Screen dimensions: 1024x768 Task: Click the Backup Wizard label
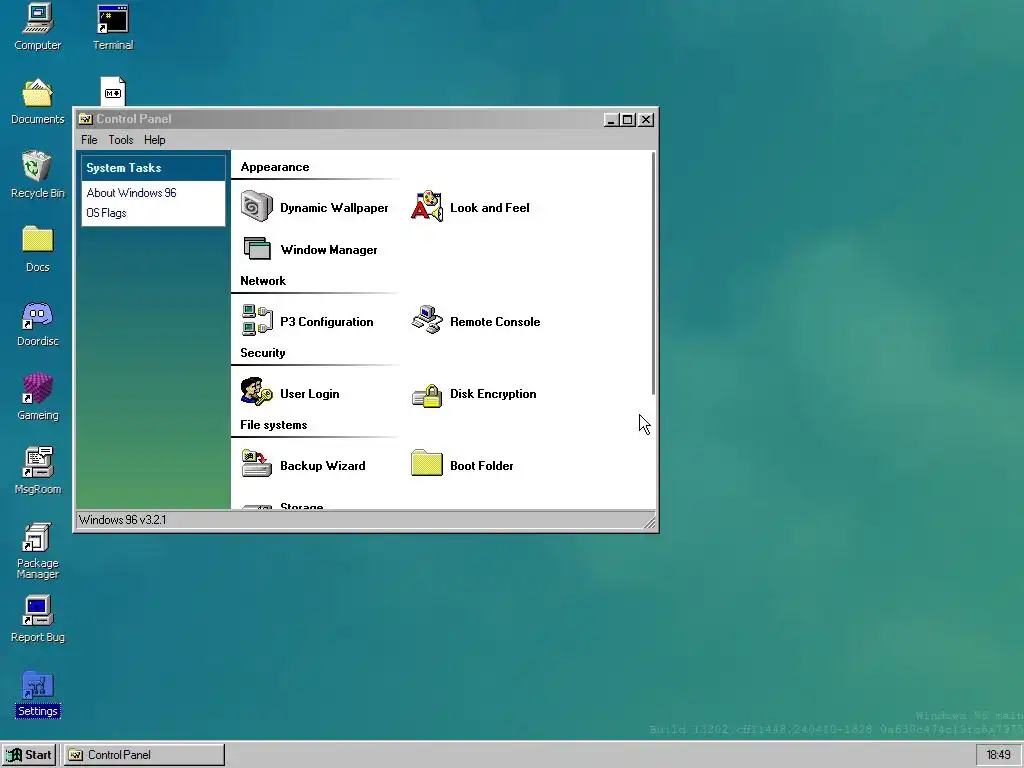[x=323, y=466]
